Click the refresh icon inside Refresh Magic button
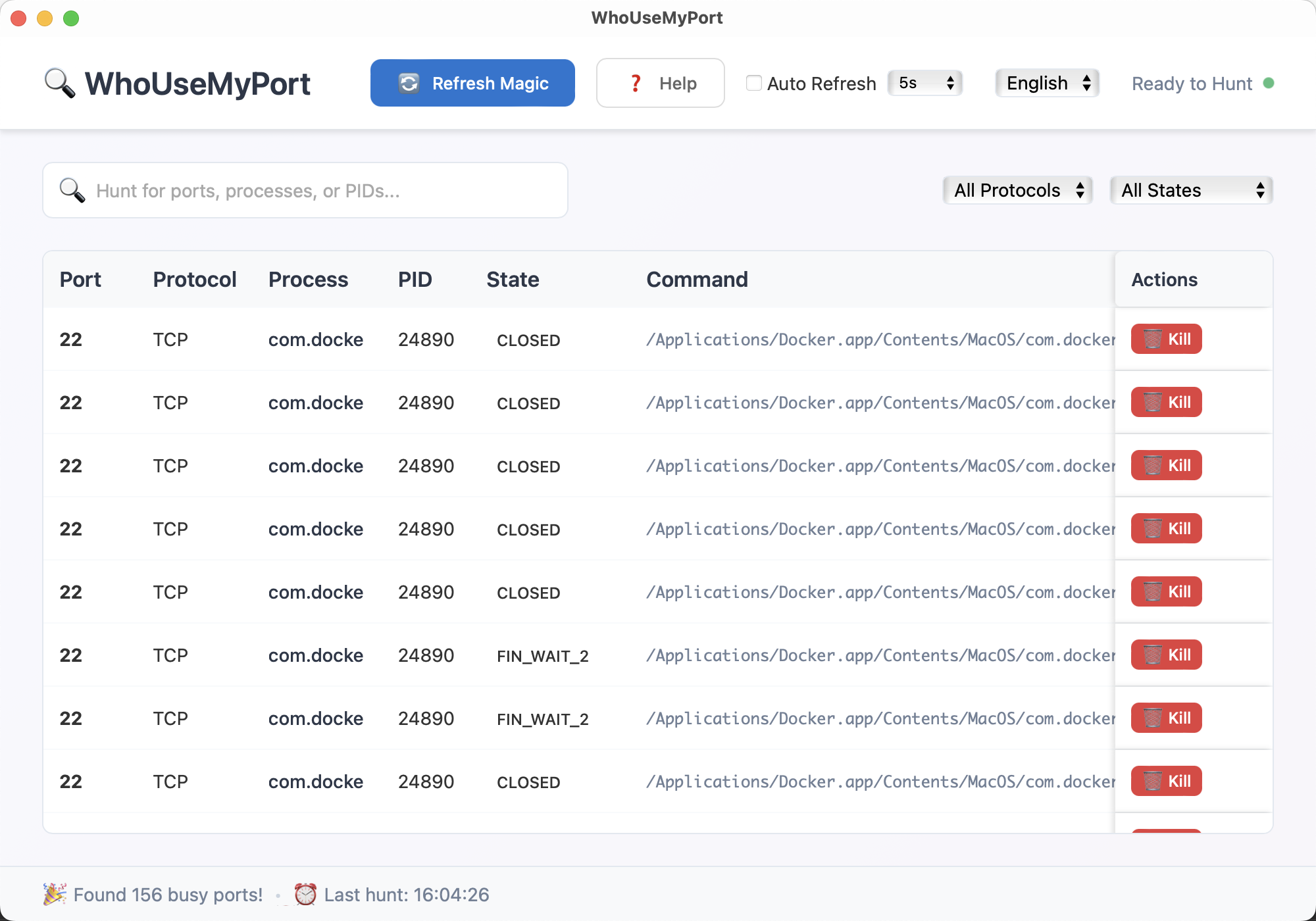 click(x=409, y=83)
